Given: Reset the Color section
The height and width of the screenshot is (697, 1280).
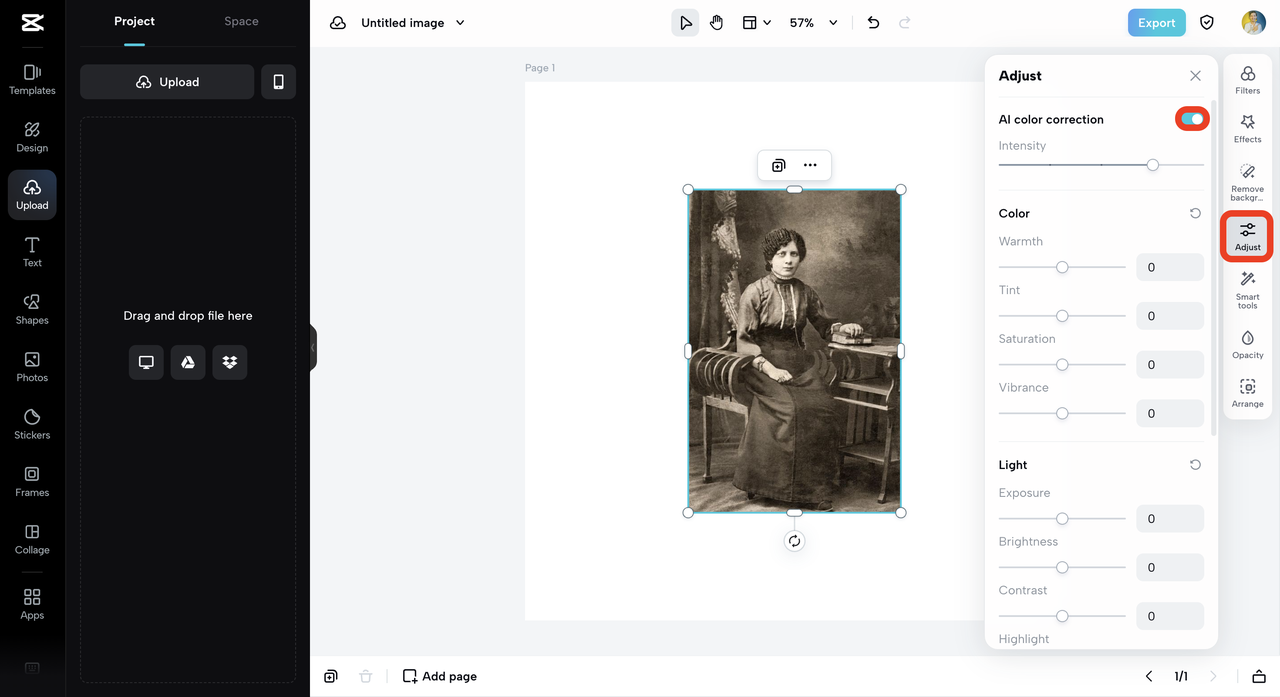Looking at the screenshot, I should [x=1195, y=213].
